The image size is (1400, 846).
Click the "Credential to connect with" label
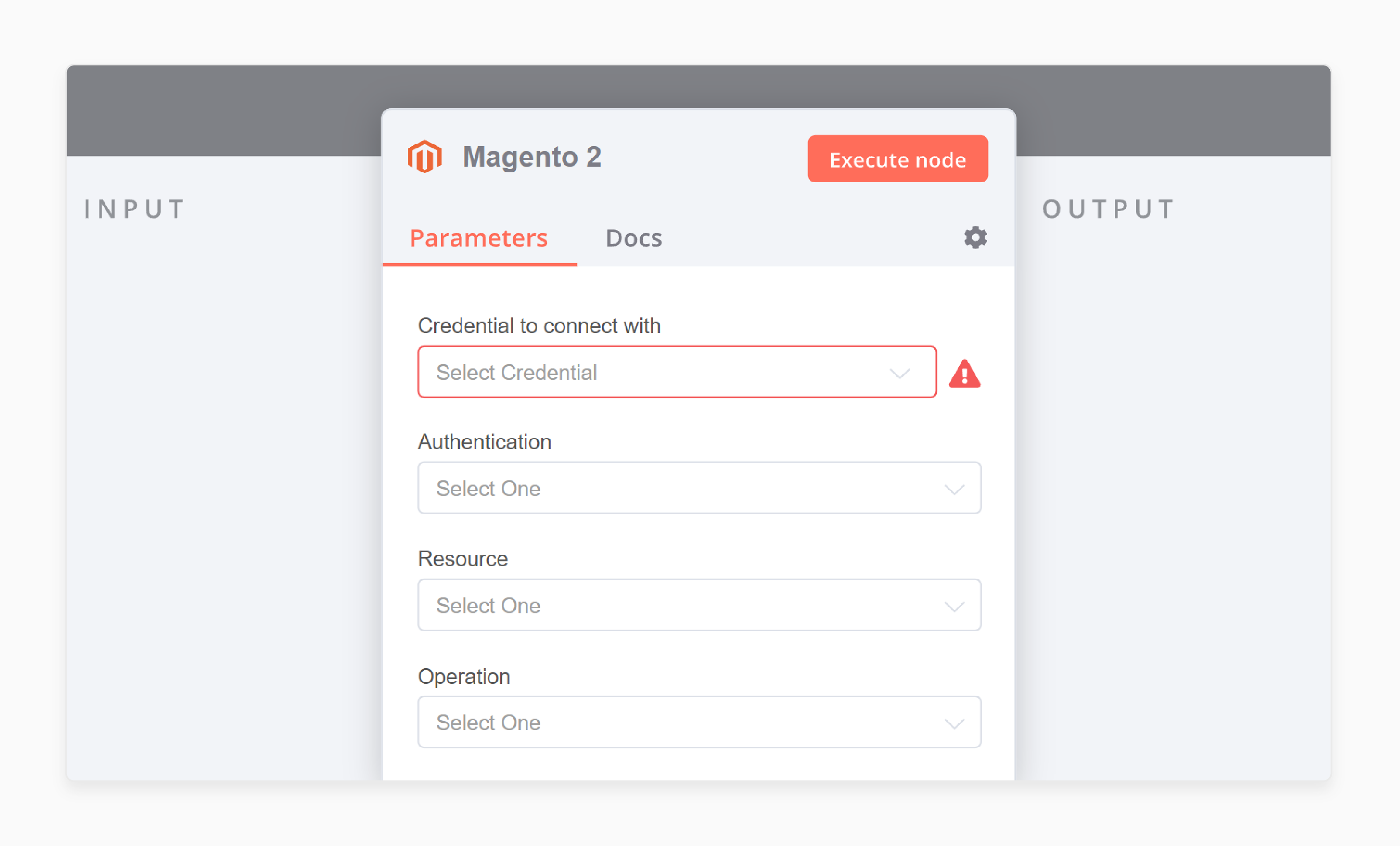click(539, 326)
